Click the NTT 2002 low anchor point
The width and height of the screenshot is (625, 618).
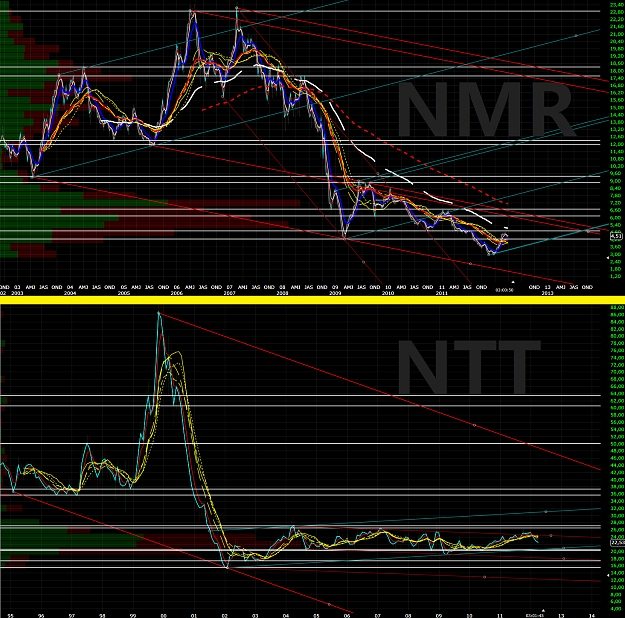227,568
